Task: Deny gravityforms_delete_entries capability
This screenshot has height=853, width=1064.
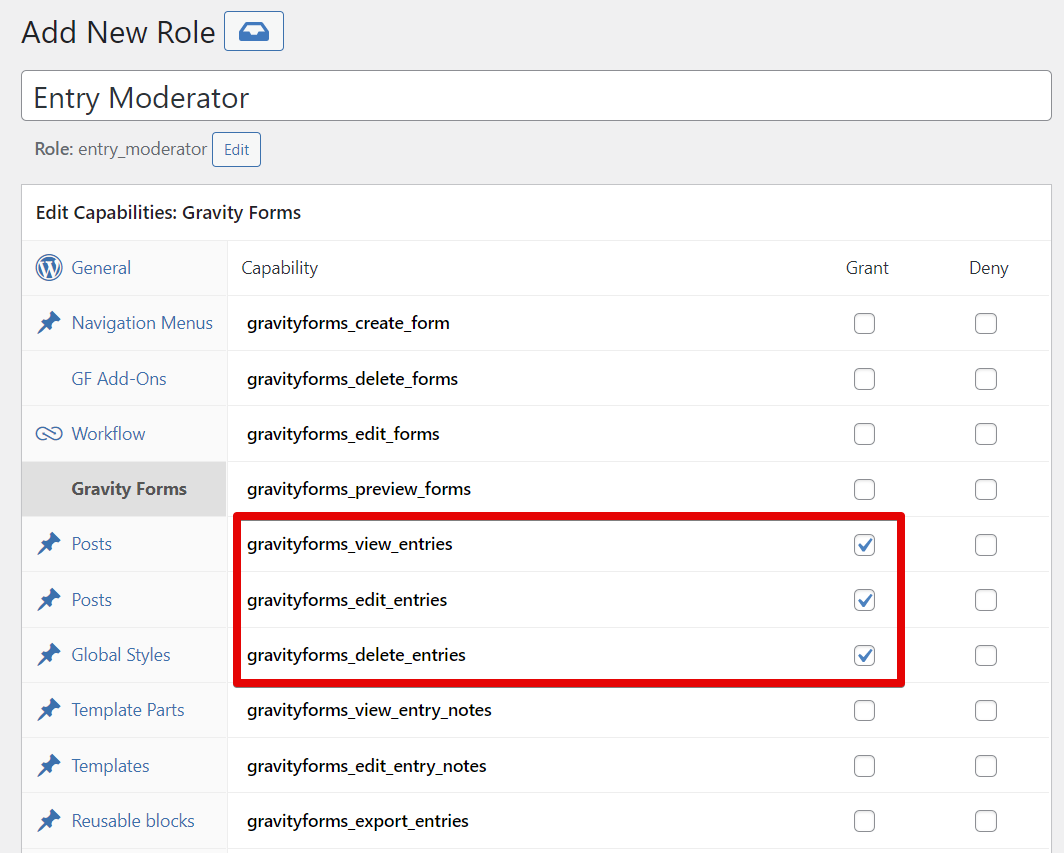Action: tap(986, 656)
